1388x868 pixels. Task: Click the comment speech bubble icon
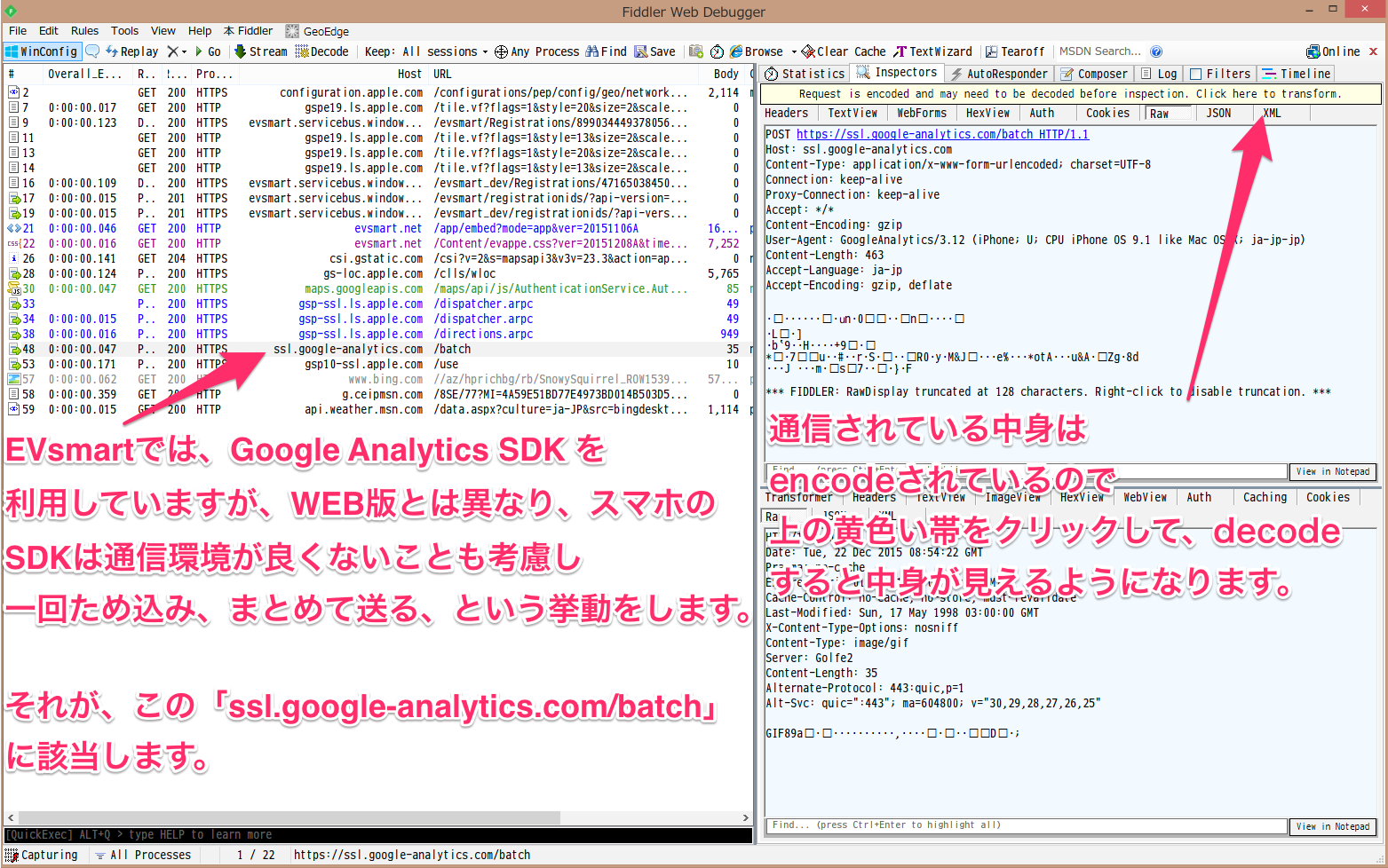92,51
